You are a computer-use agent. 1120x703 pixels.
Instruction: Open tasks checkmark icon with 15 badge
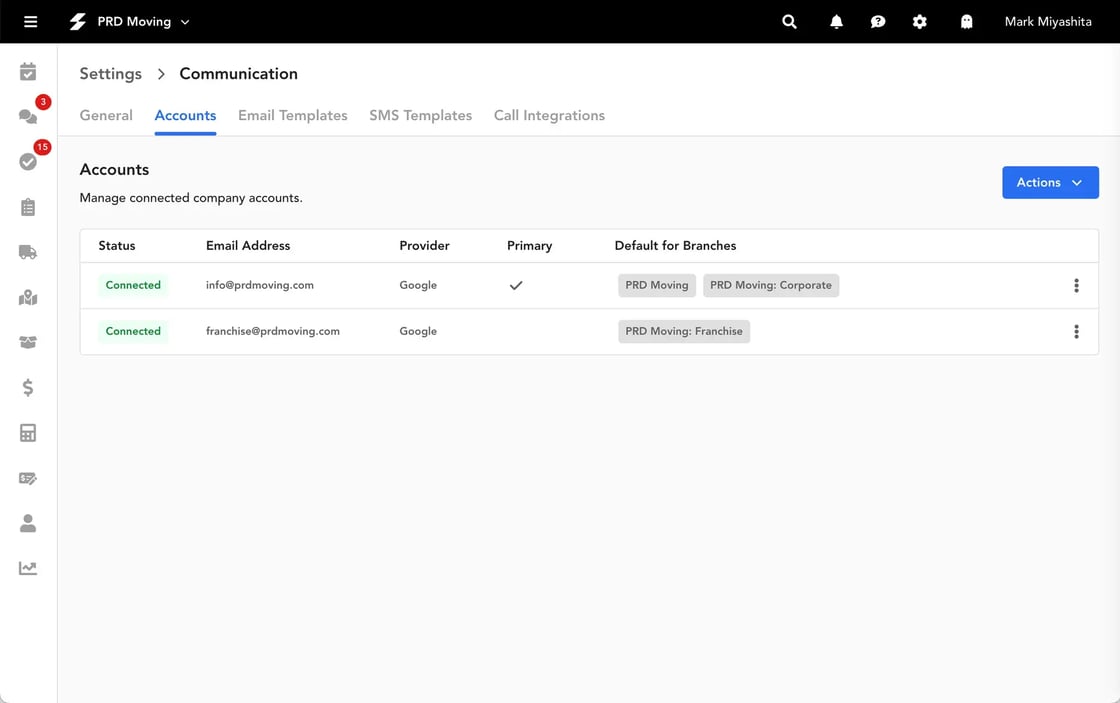click(x=28, y=161)
